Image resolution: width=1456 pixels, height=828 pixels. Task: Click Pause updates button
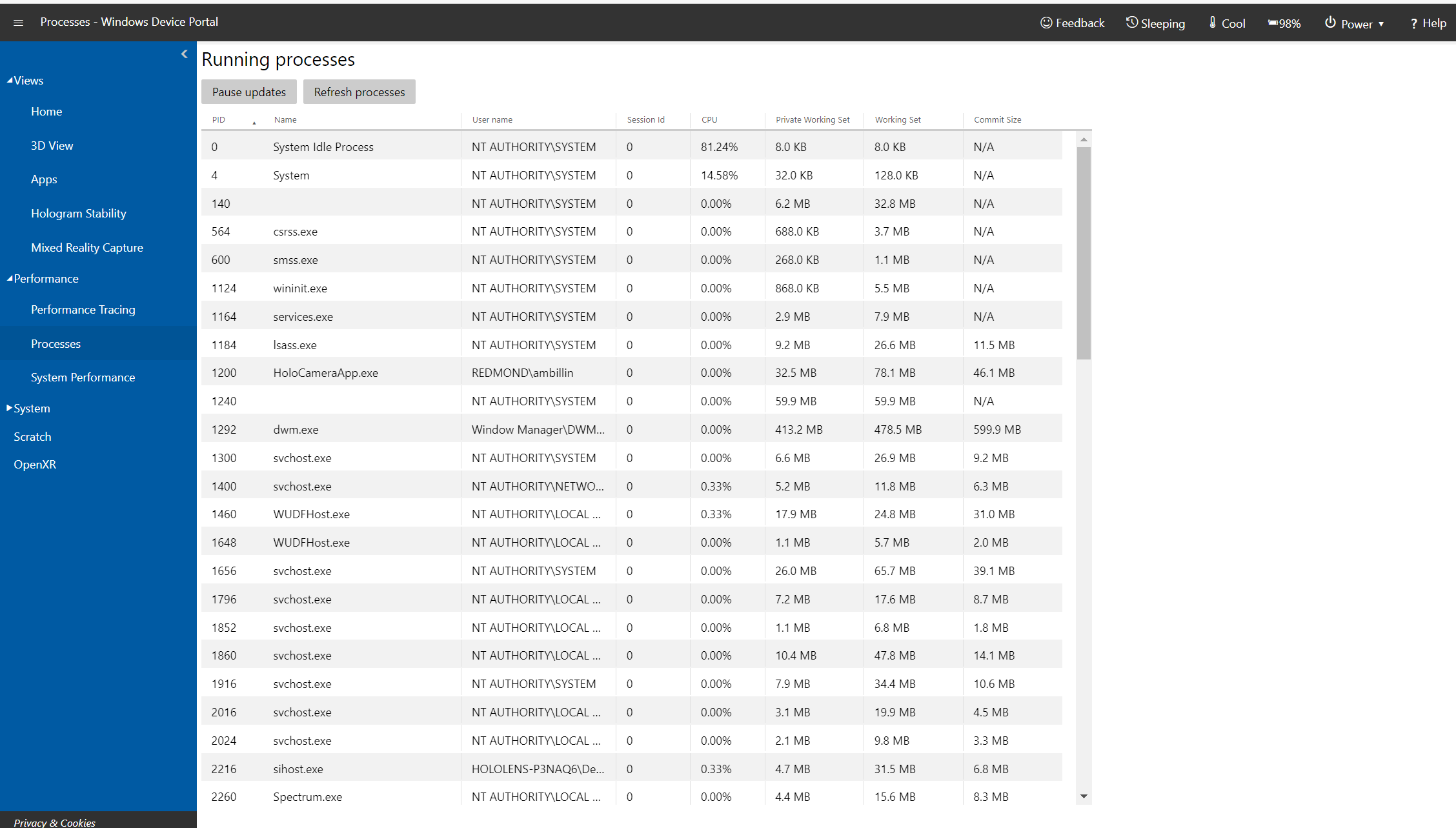tap(249, 92)
